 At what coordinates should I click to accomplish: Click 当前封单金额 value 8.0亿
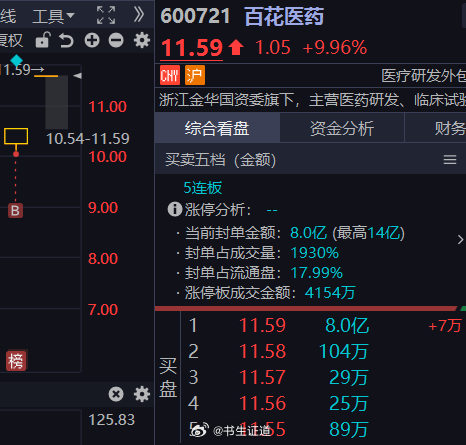tap(309, 233)
